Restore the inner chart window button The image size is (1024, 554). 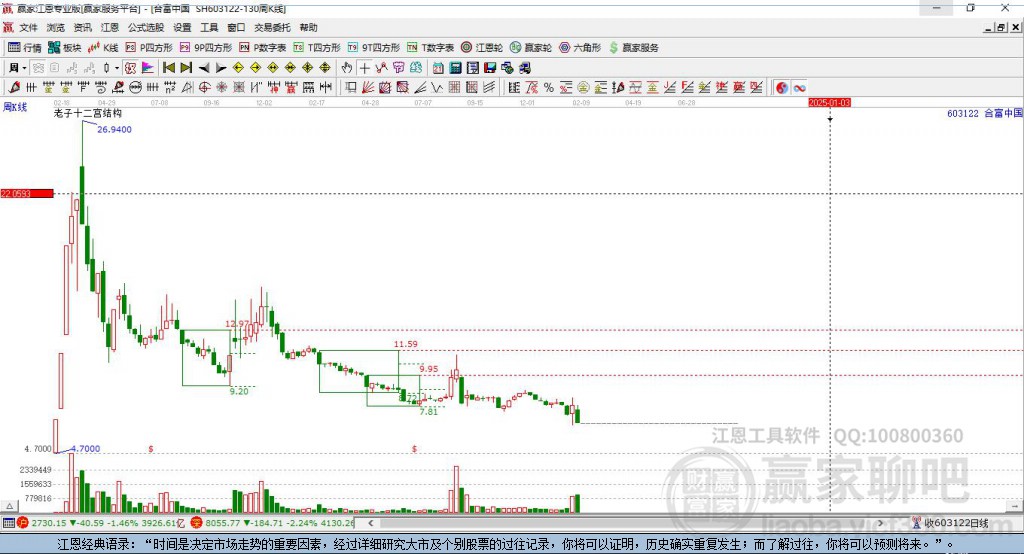pyautogui.click(x=1000, y=27)
